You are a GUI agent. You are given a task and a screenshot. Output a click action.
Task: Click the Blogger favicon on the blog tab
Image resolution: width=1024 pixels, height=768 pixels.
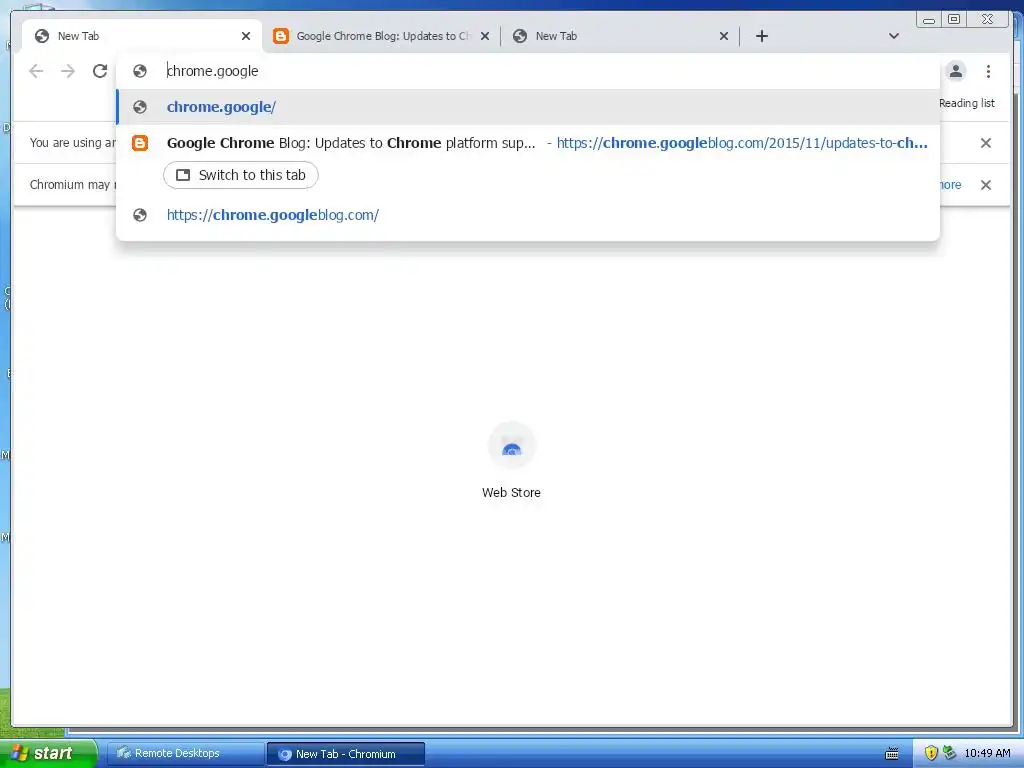coord(281,36)
